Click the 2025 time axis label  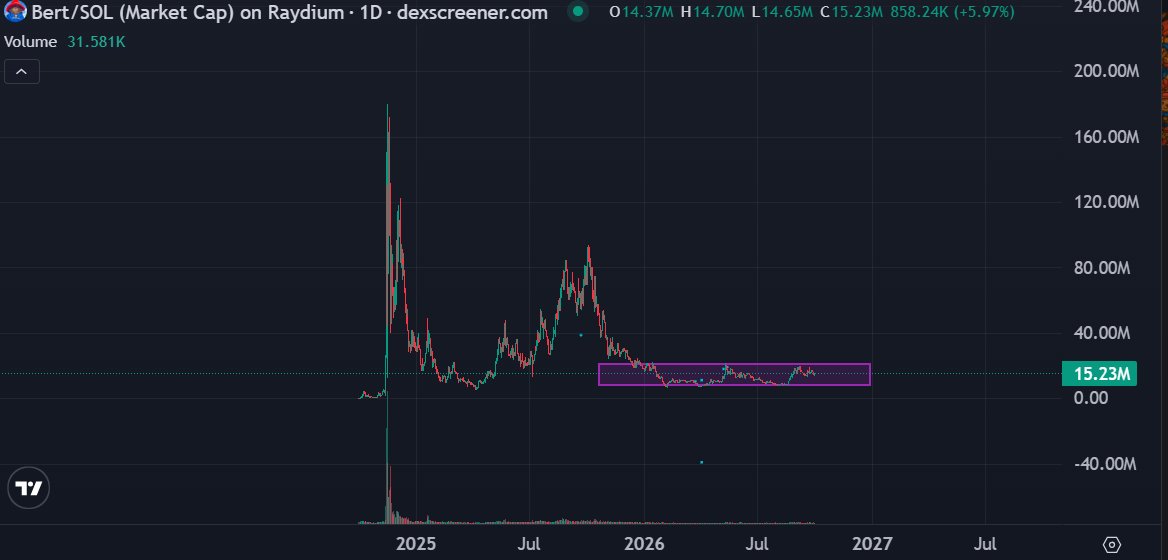point(416,544)
